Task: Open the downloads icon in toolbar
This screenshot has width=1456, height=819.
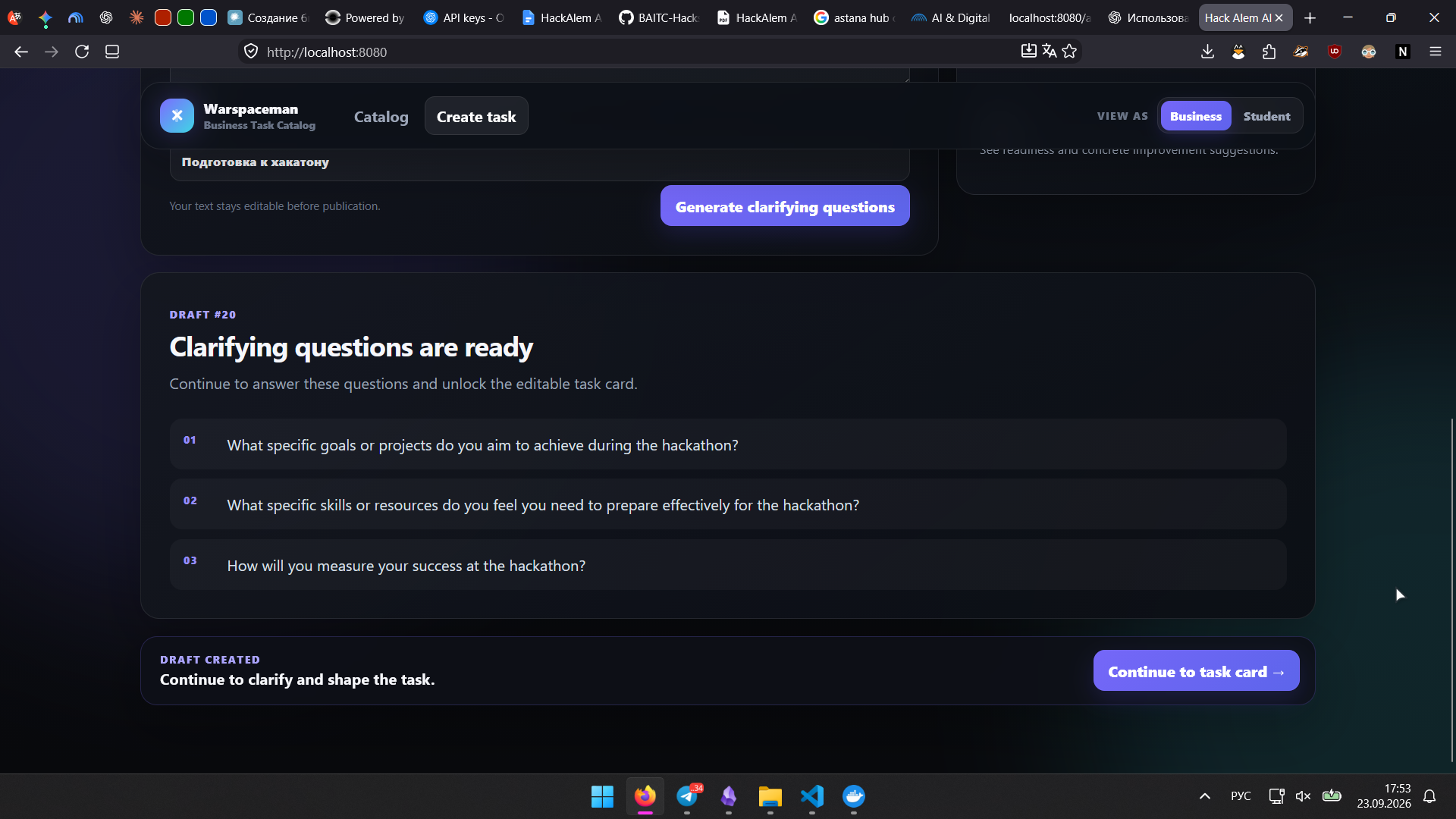Action: click(x=1208, y=52)
